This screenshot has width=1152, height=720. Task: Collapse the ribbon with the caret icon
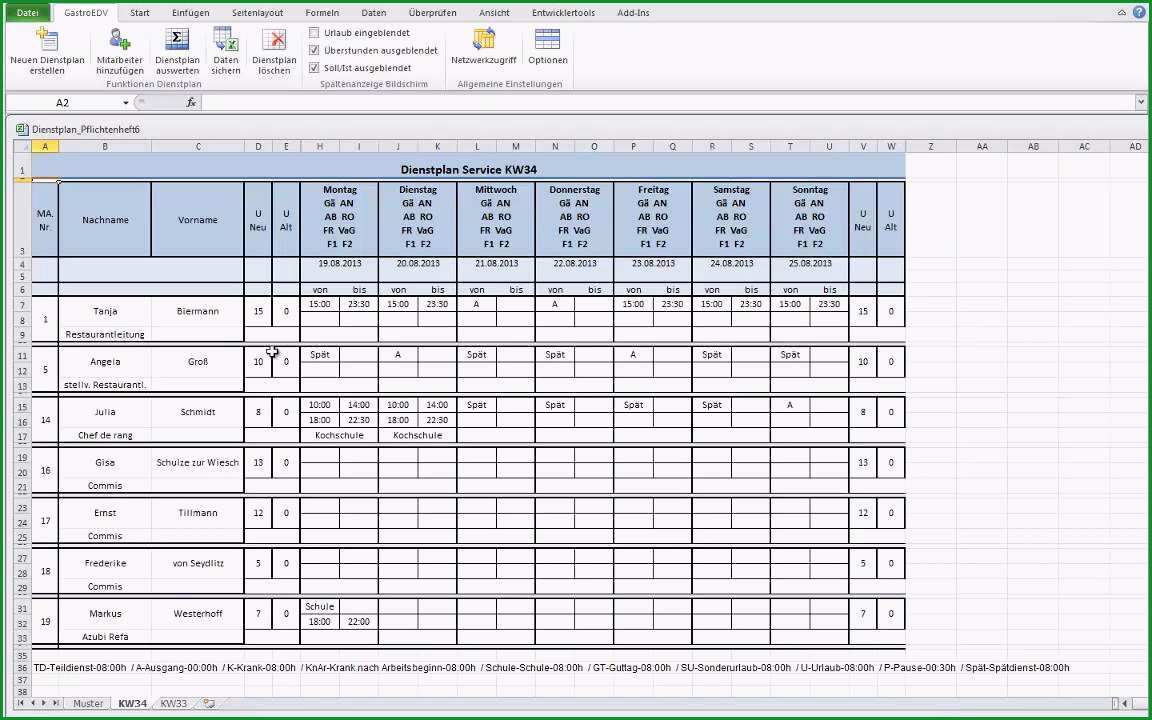point(1122,12)
